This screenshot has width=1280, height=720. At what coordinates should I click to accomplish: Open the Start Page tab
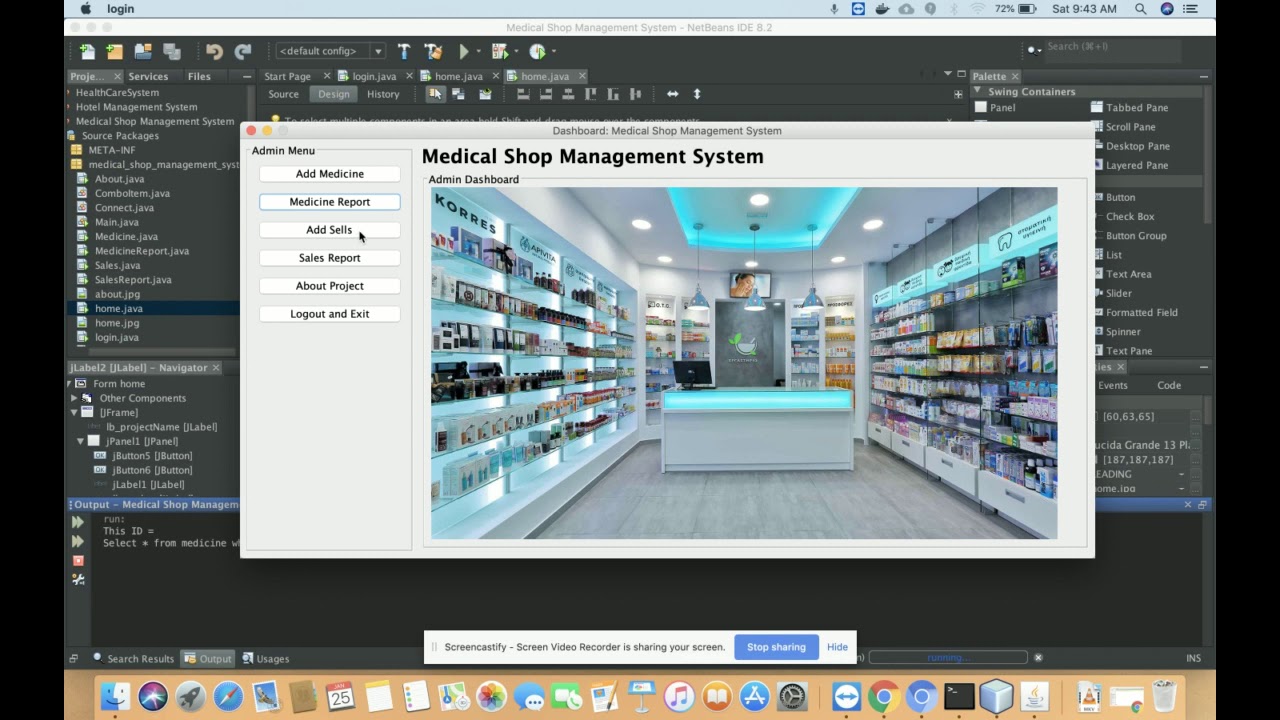pos(287,76)
